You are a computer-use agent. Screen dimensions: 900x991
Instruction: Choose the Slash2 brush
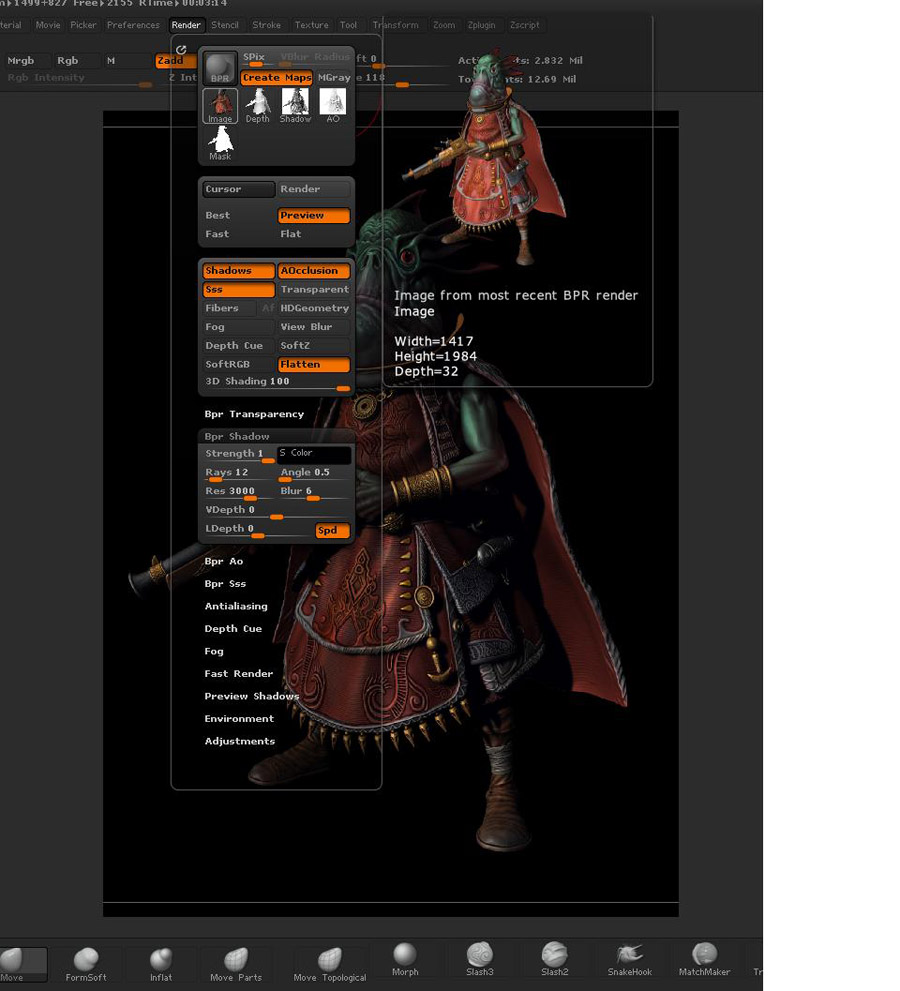pos(554,959)
